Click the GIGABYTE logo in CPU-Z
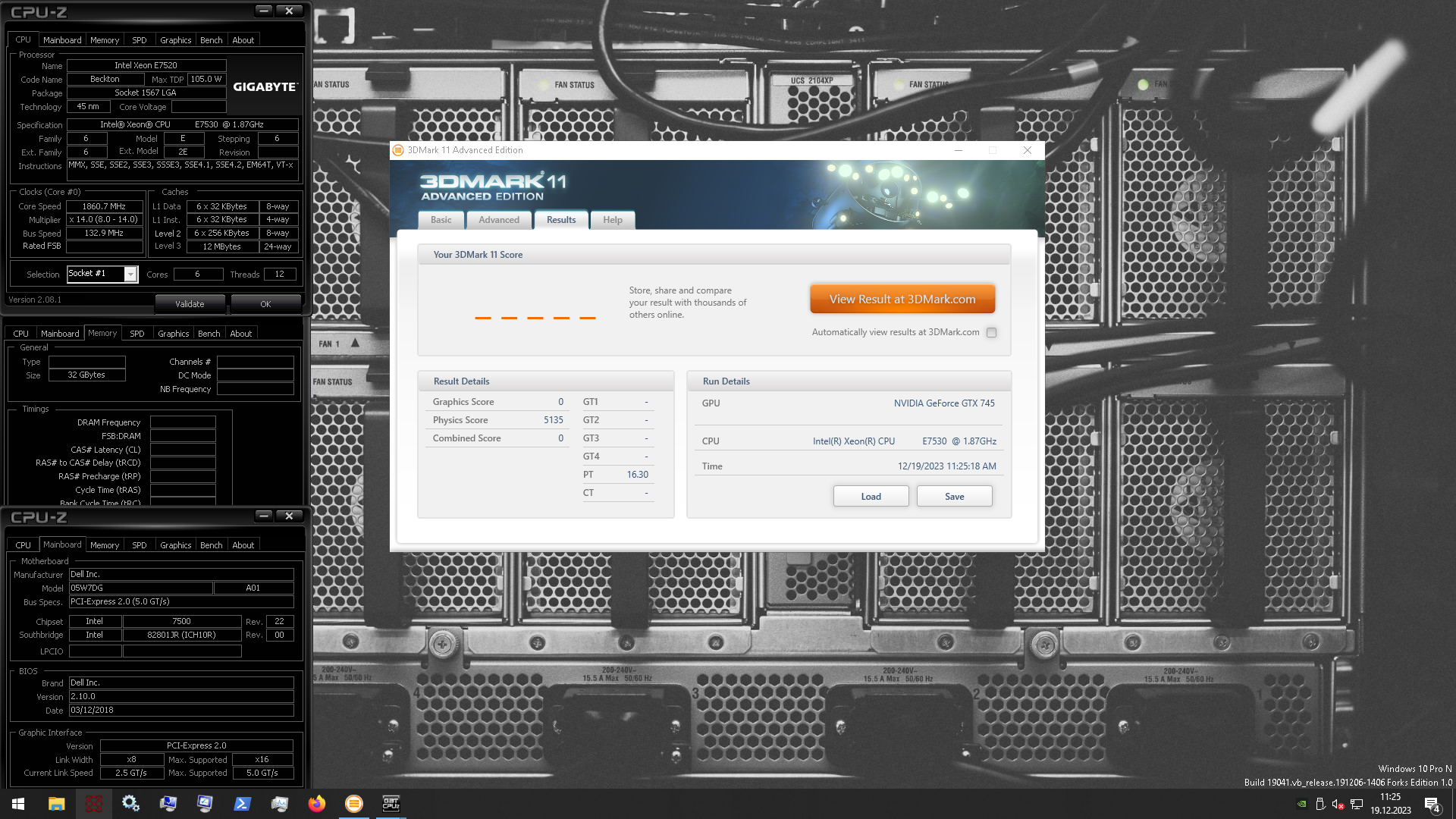1456x819 pixels. coord(265,87)
